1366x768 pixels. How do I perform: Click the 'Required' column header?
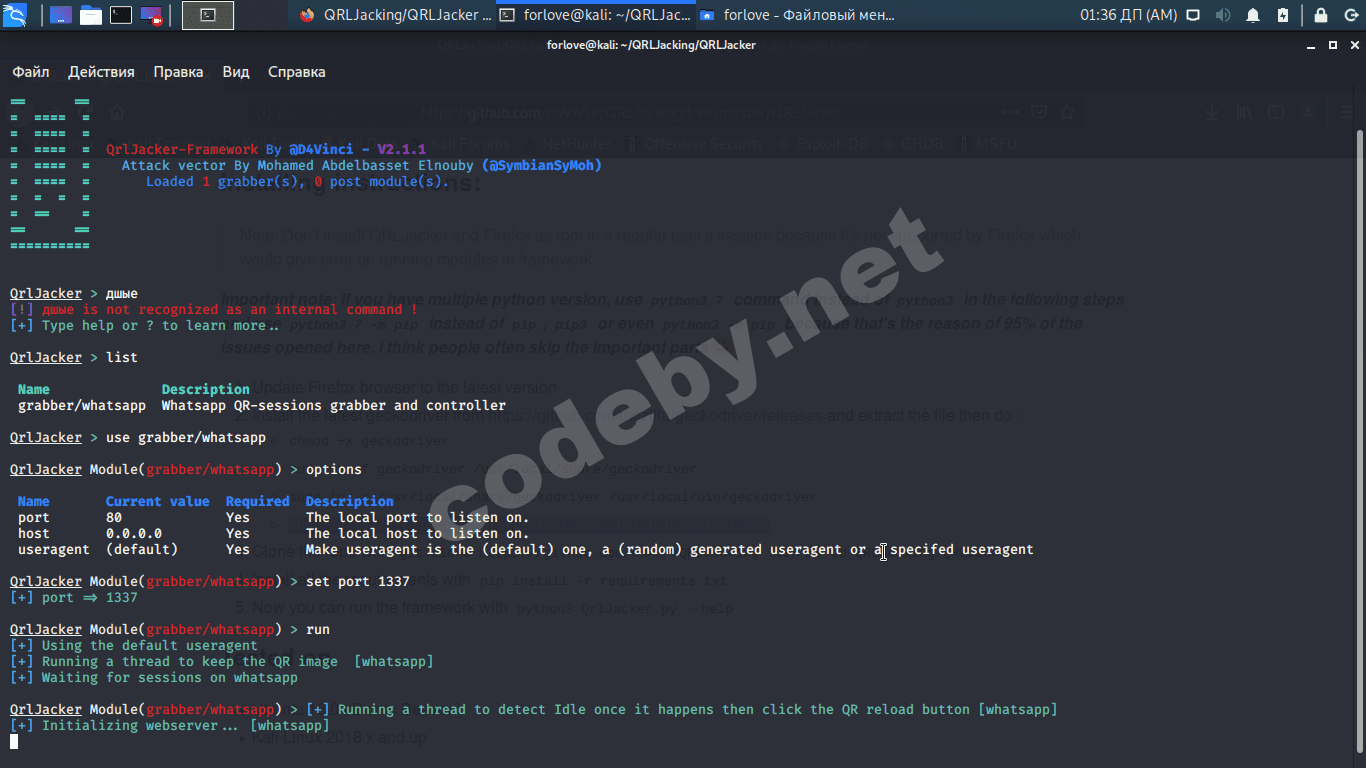coord(258,501)
